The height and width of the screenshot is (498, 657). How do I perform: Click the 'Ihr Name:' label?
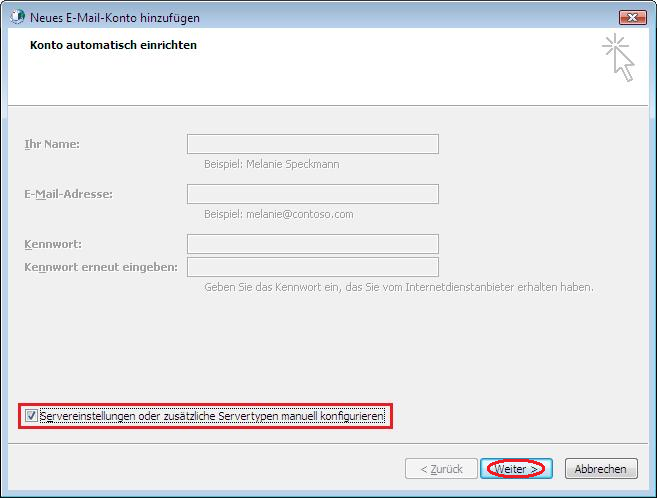(52, 144)
